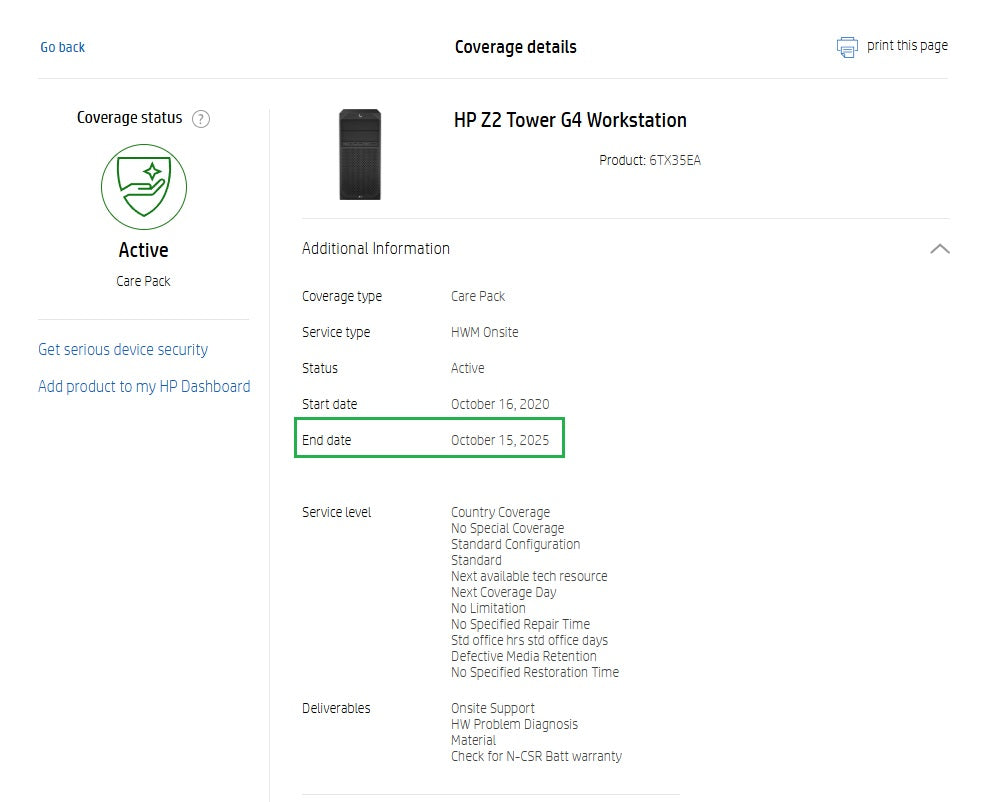Open 'Add product to my HP Dashboard' link
The width and height of the screenshot is (984, 802).
pos(144,387)
